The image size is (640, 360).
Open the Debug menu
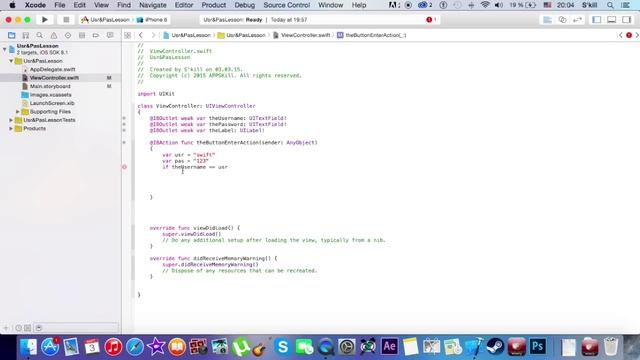(244, 5)
